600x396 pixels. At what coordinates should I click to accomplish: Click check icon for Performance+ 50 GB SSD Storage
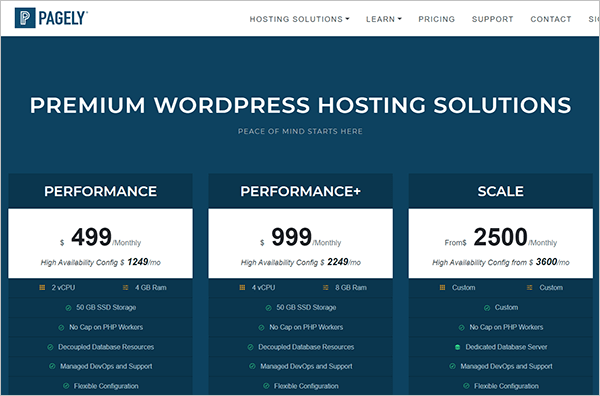click(268, 308)
